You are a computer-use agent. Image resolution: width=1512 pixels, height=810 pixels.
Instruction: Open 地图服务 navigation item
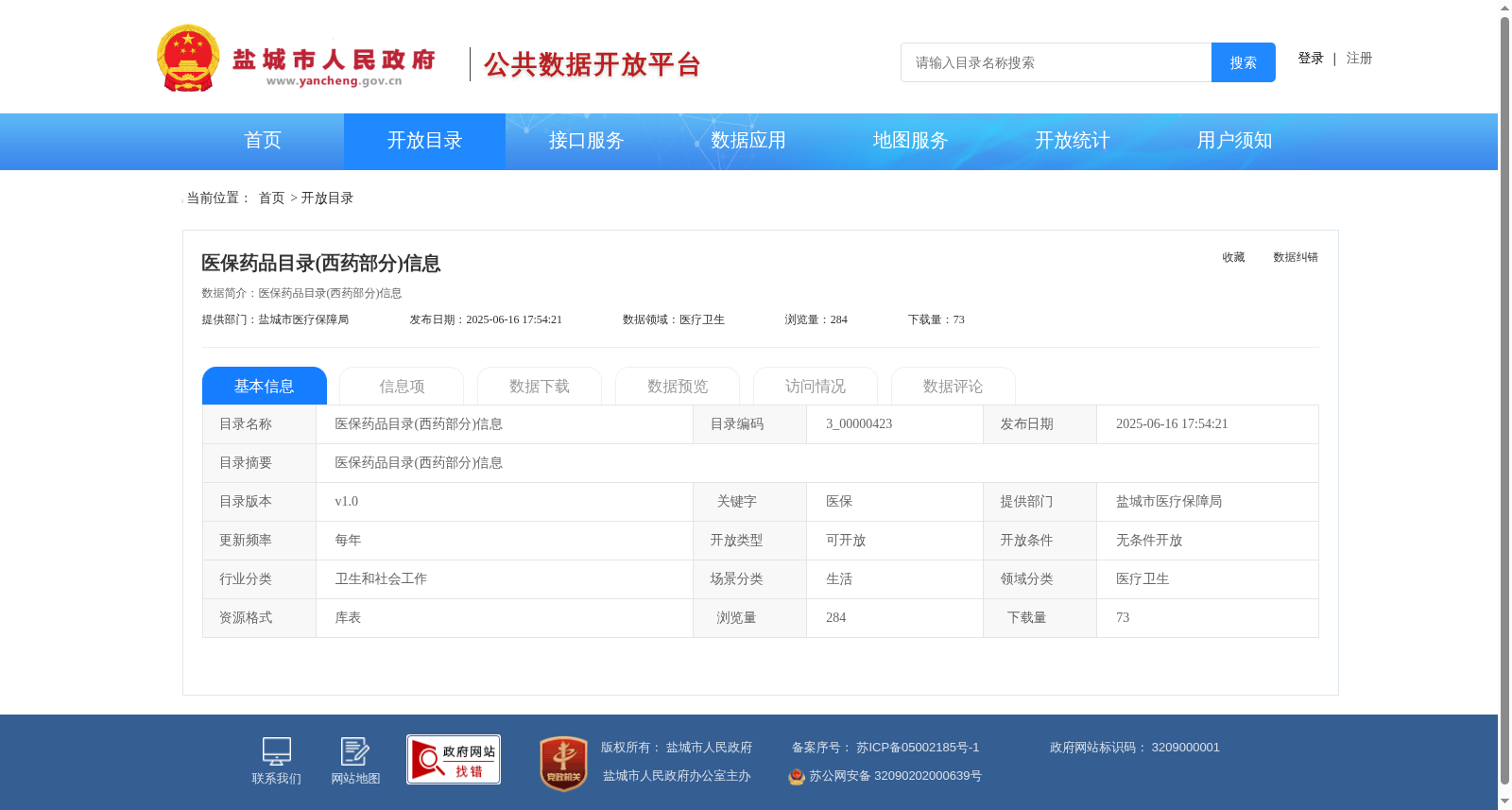pos(911,141)
